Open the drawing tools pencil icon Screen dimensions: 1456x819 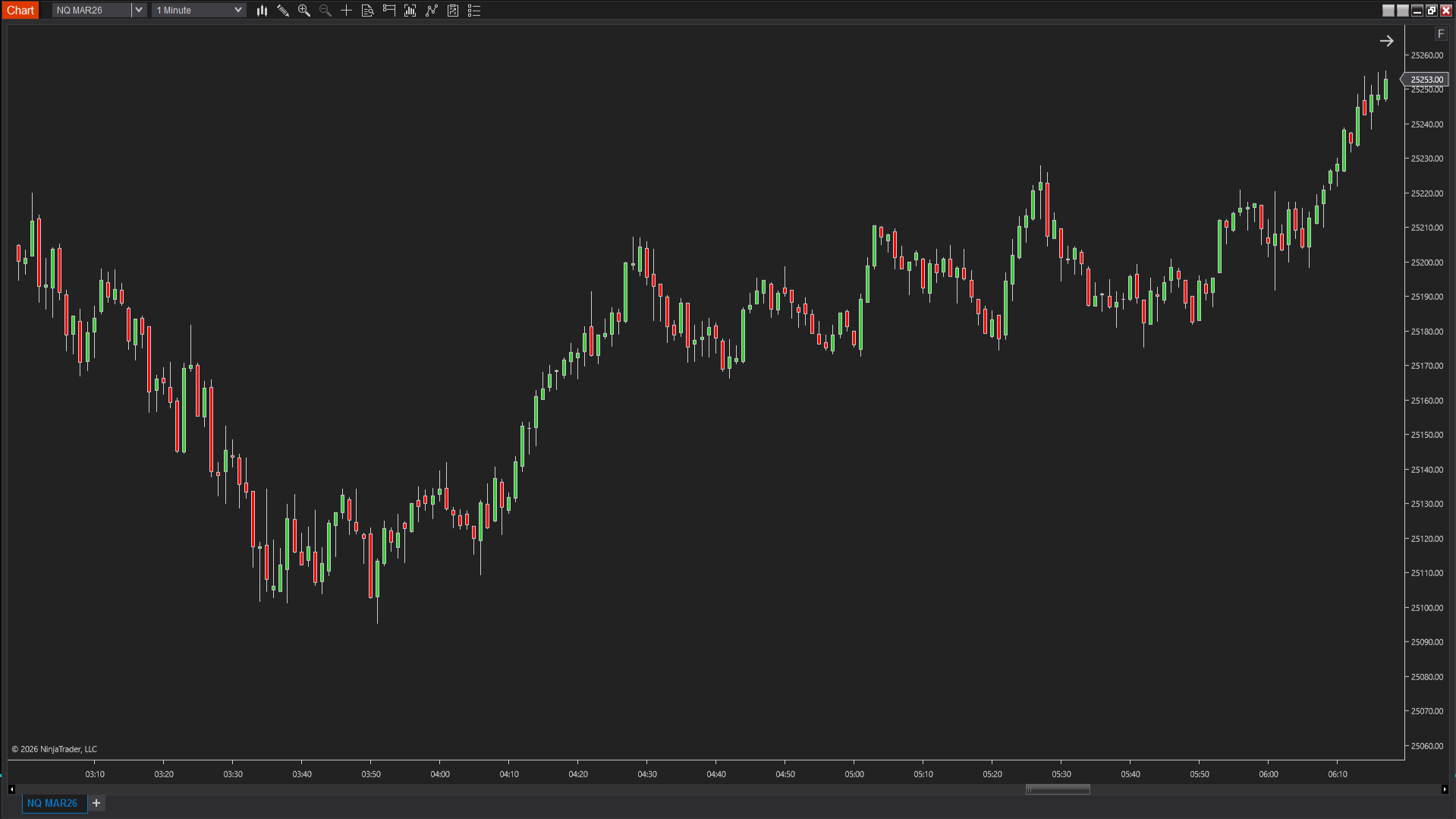click(x=283, y=11)
